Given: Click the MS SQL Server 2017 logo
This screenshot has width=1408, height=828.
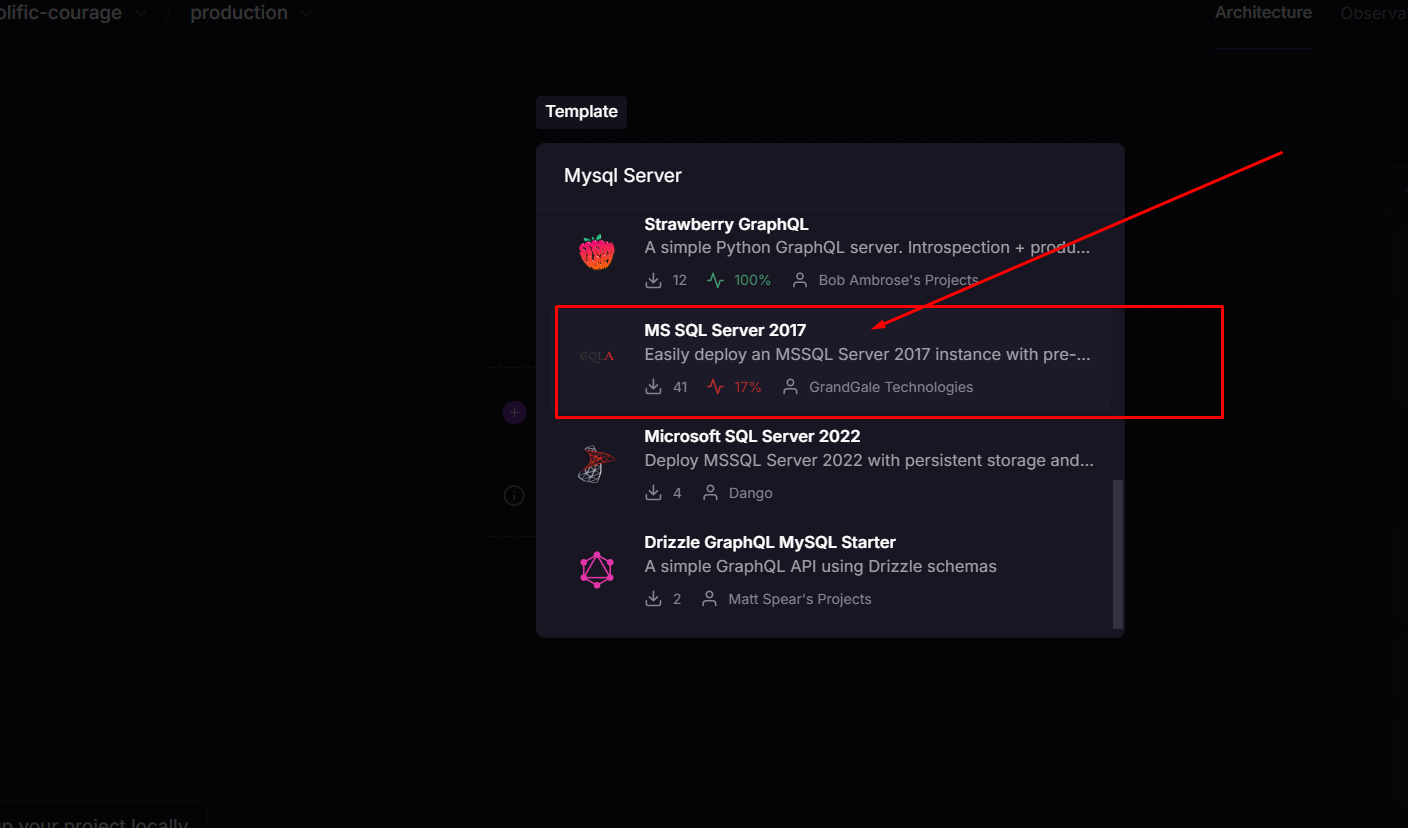Looking at the screenshot, I should tap(597, 357).
